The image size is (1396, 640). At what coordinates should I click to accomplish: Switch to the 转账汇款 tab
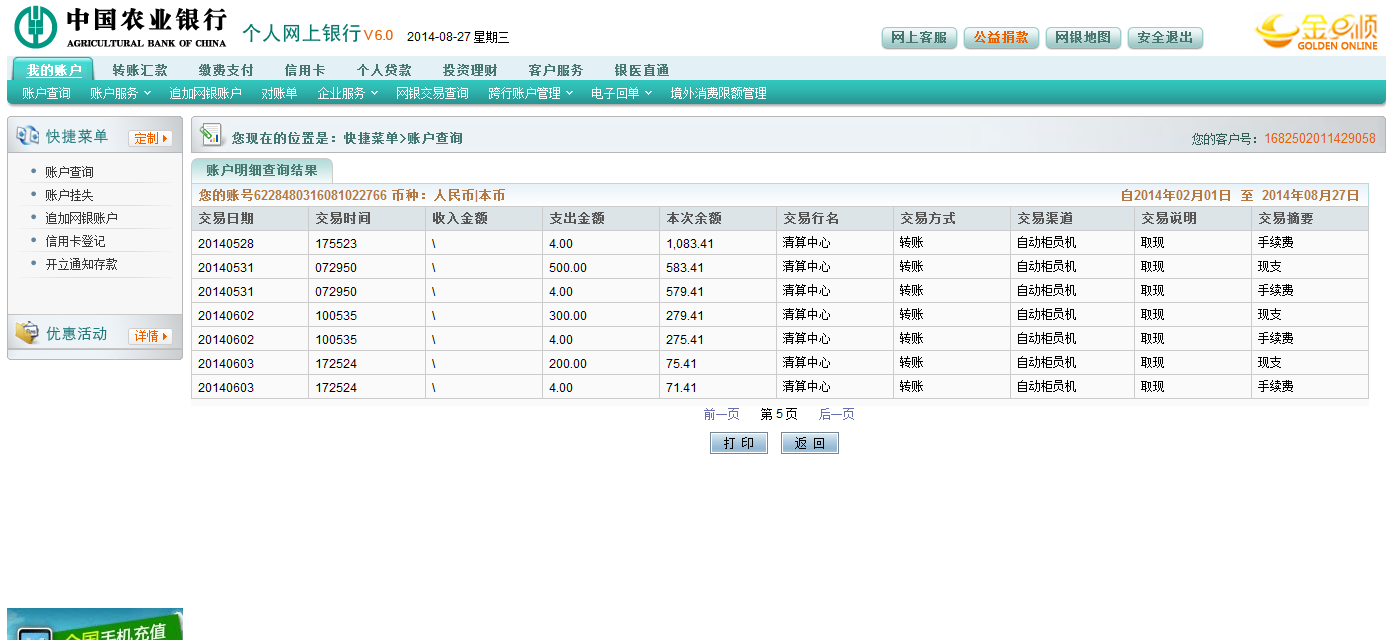tap(140, 70)
